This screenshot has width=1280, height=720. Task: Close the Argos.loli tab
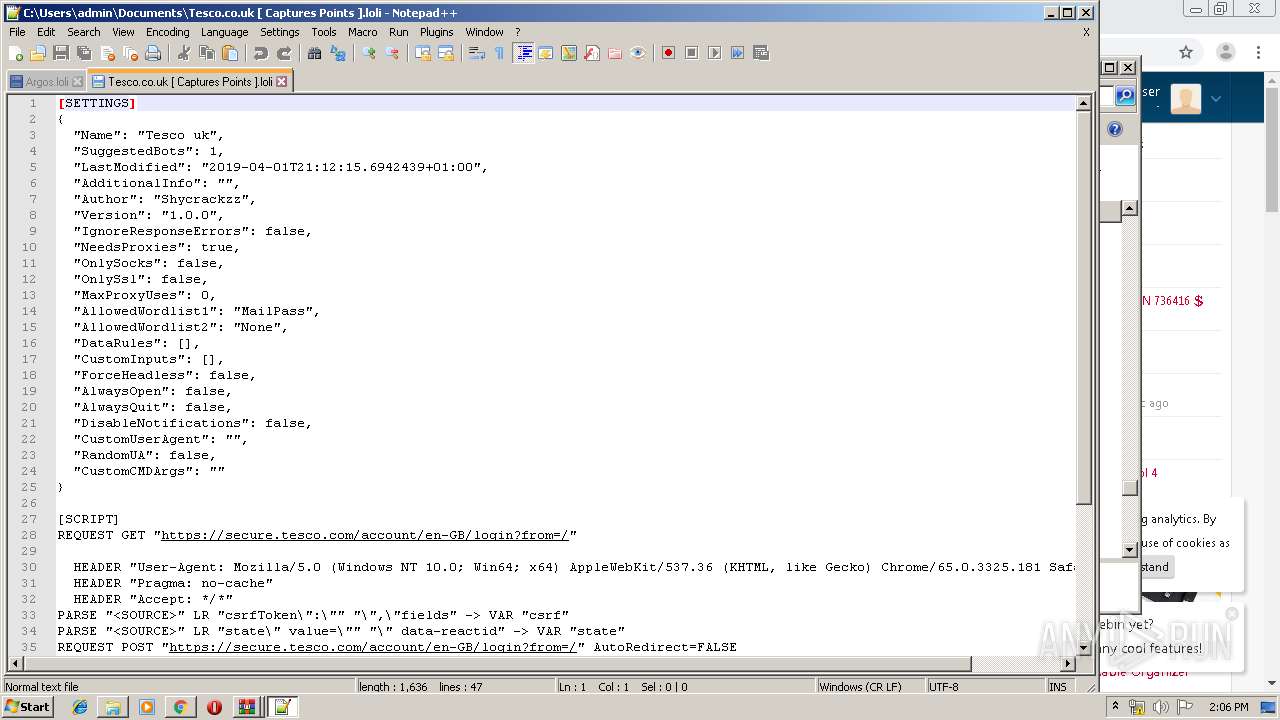pos(78,82)
